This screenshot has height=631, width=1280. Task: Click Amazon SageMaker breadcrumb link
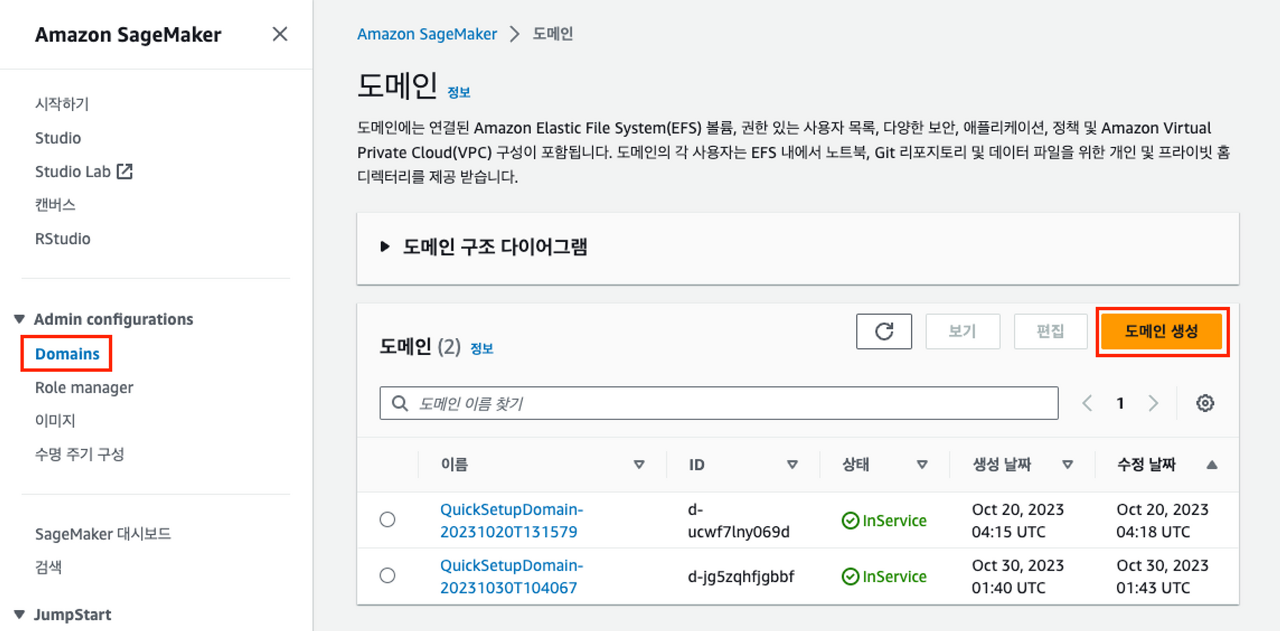tap(427, 34)
